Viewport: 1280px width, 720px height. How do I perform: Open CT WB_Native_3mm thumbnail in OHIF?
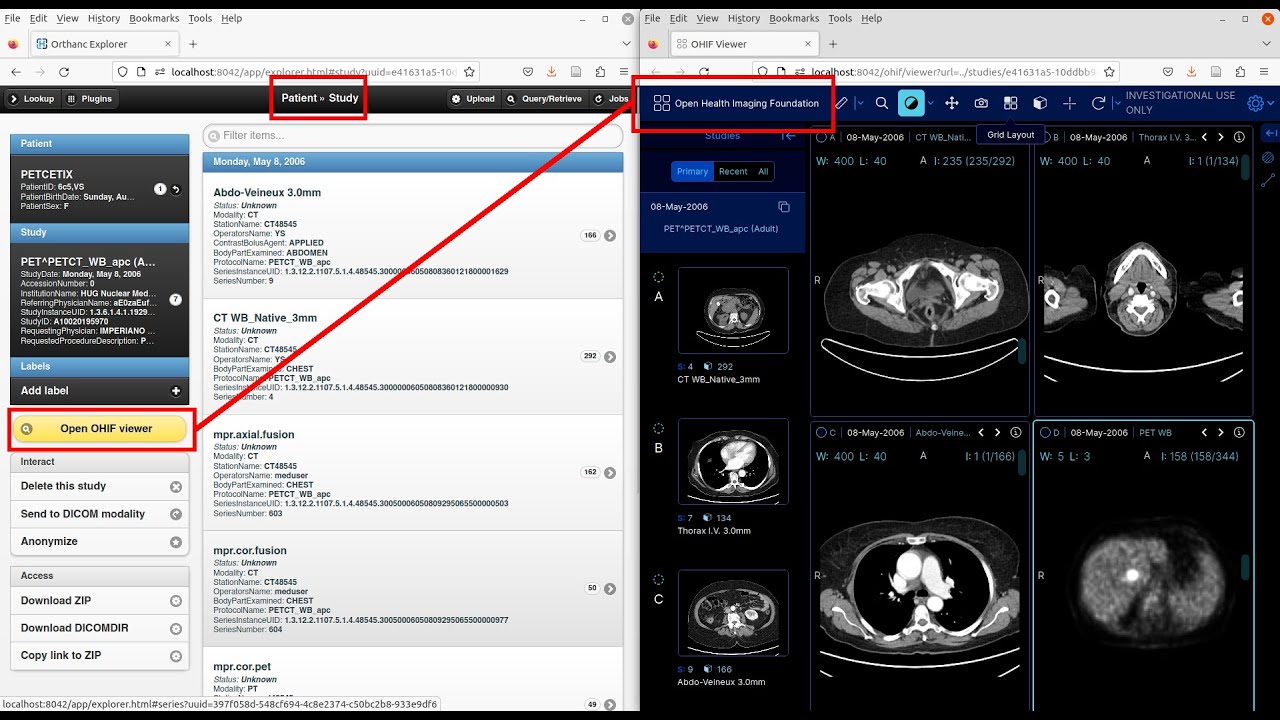click(733, 310)
